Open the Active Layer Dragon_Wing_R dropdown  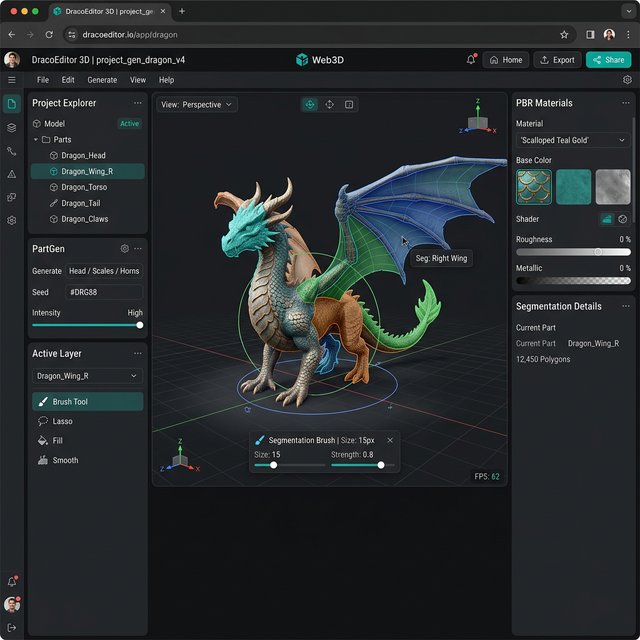pos(88,376)
